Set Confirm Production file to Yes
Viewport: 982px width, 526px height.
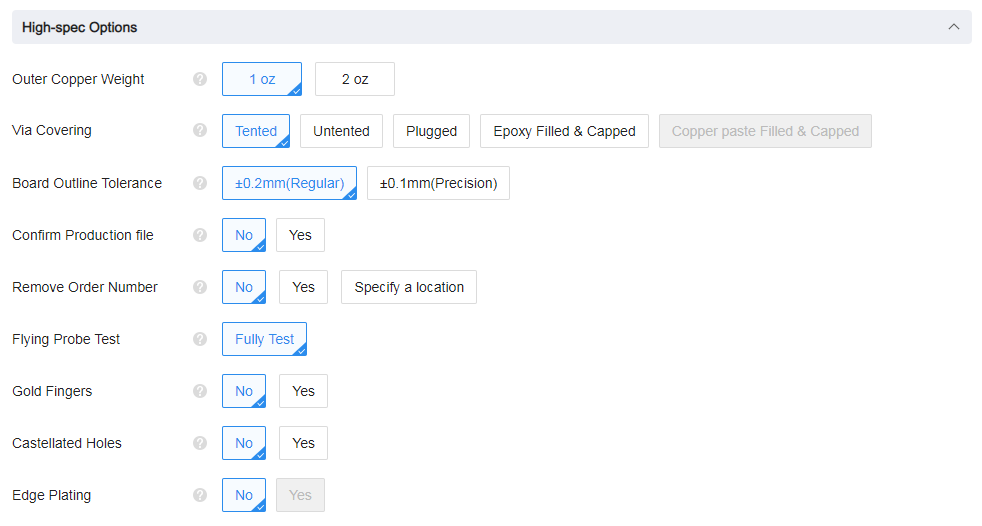[300, 235]
